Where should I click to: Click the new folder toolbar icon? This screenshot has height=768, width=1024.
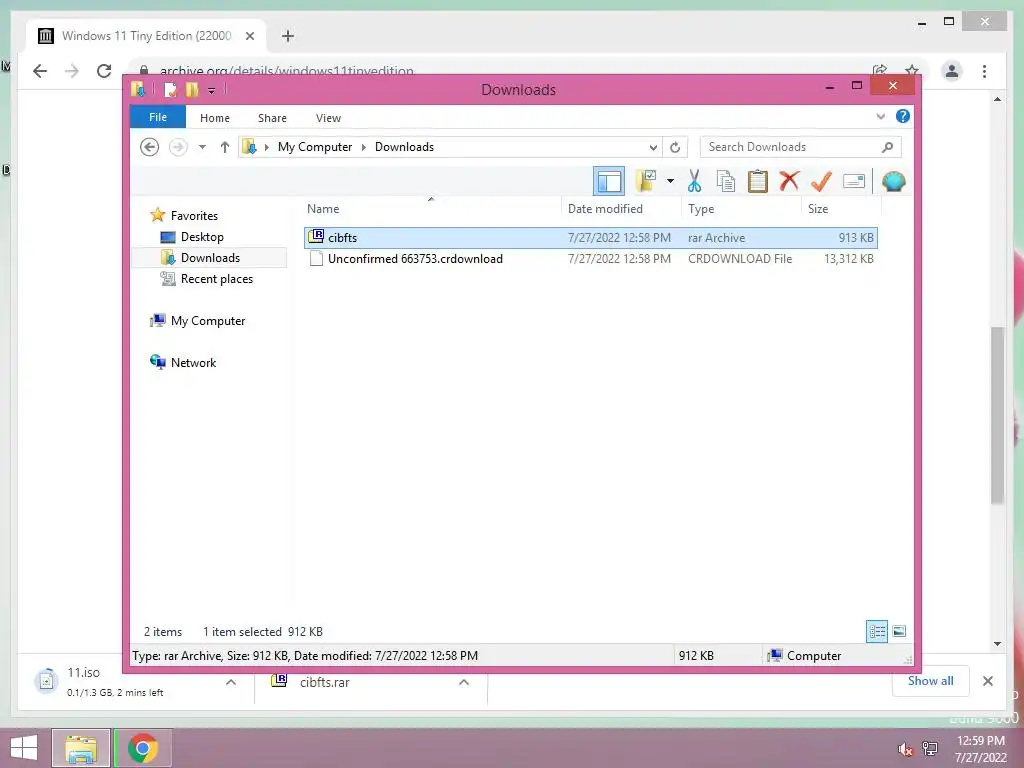coord(646,181)
